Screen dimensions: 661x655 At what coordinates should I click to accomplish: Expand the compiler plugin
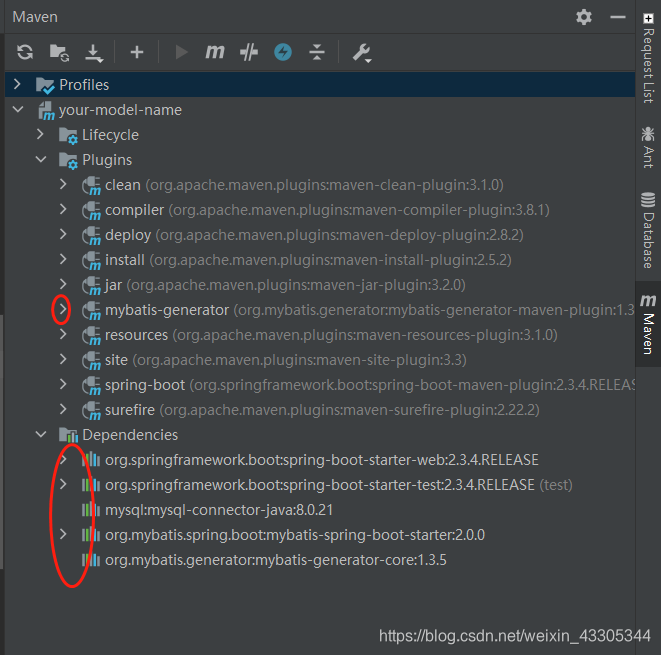(63, 209)
